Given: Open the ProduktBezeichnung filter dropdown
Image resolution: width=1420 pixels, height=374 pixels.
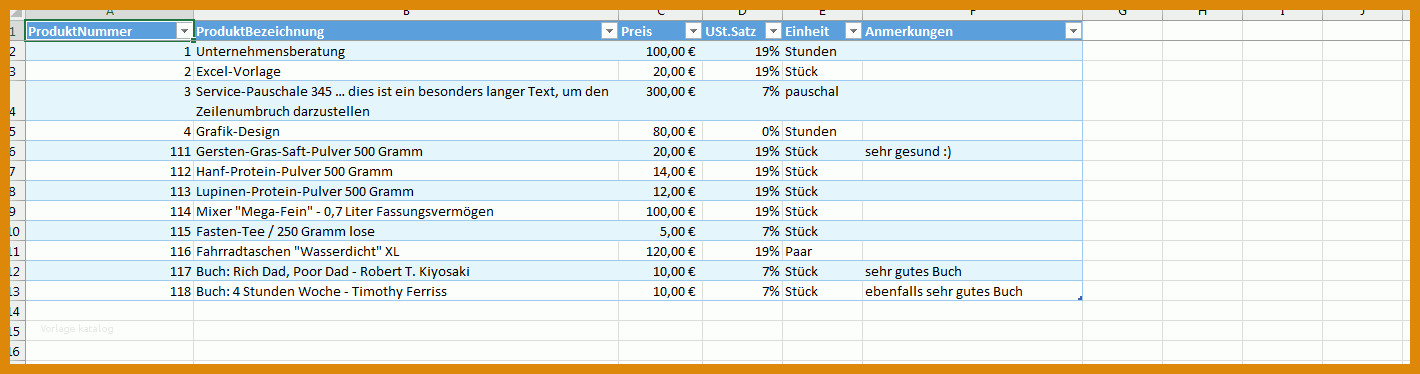Looking at the screenshot, I should pos(608,31).
